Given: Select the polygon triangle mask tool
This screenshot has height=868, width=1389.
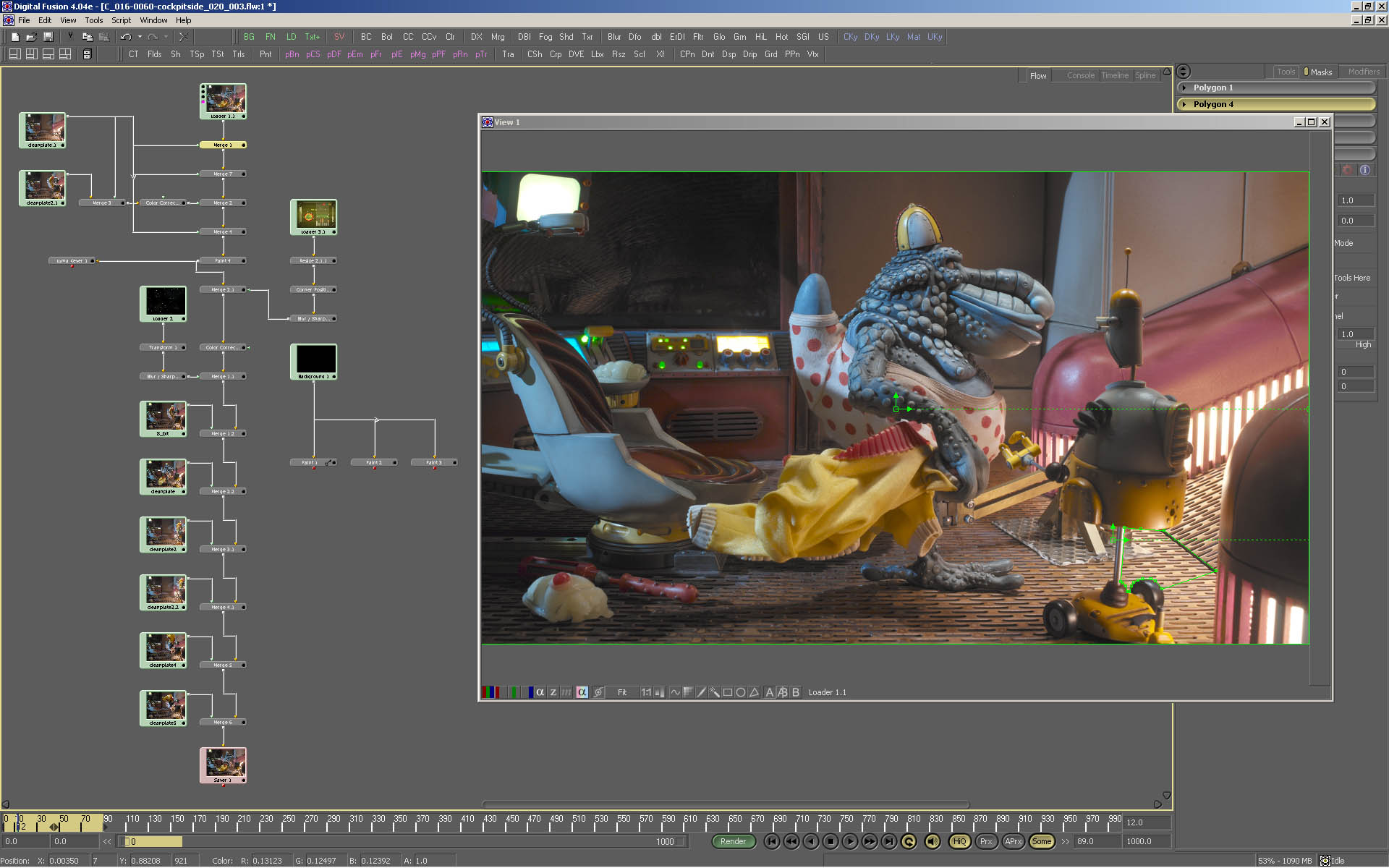Looking at the screenshot, I should 755,692.
